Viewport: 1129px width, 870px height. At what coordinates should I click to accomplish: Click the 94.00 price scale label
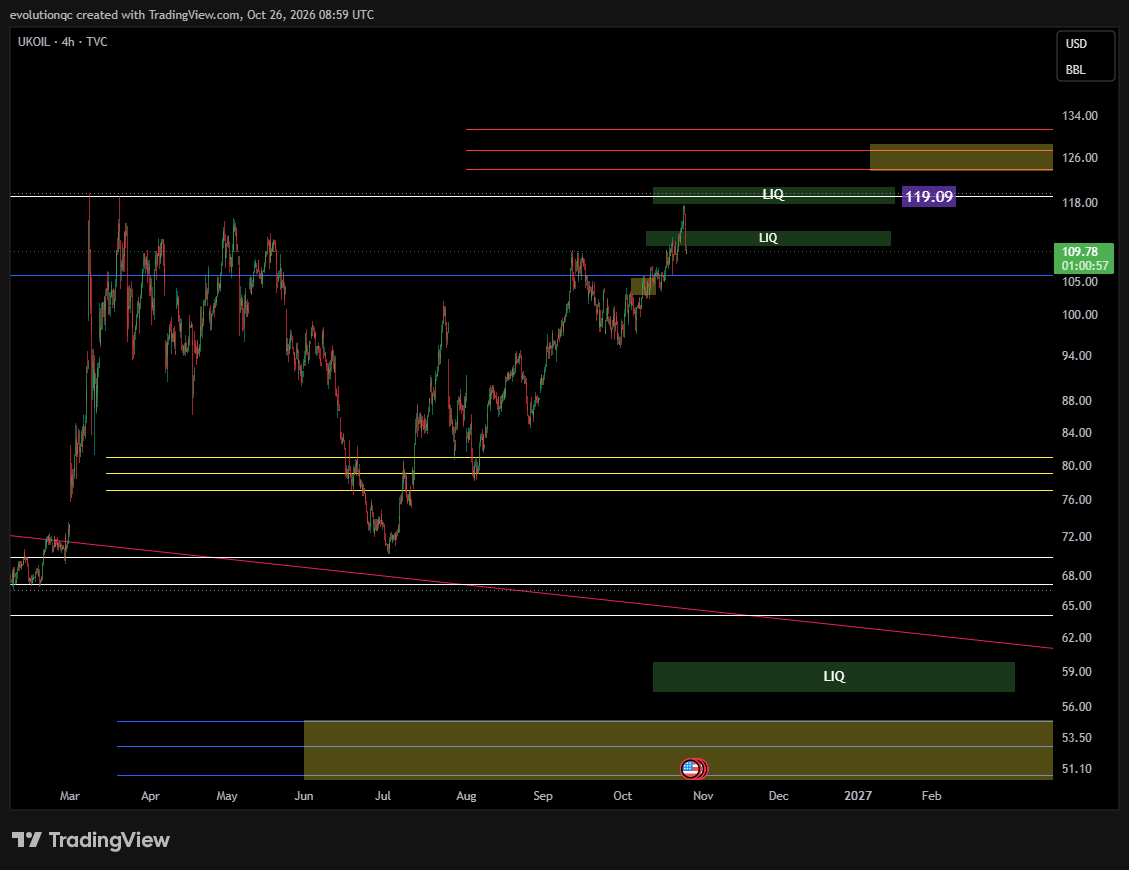coord(1076,356)
